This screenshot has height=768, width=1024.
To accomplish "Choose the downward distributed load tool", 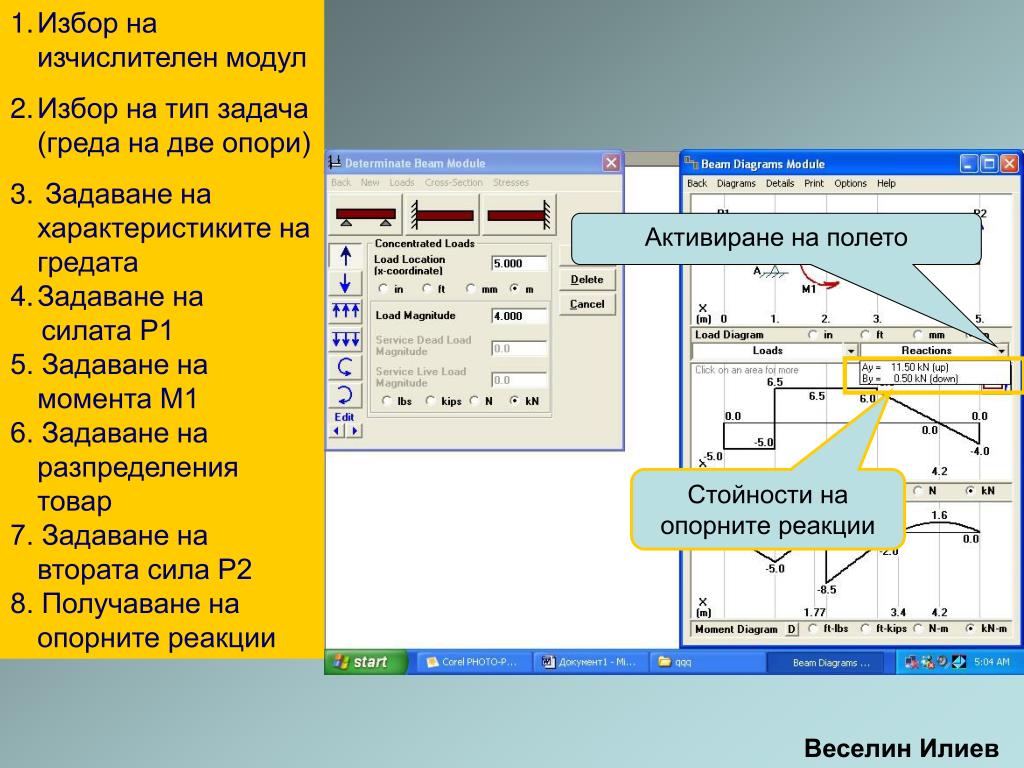I will (x=345, y=339).
